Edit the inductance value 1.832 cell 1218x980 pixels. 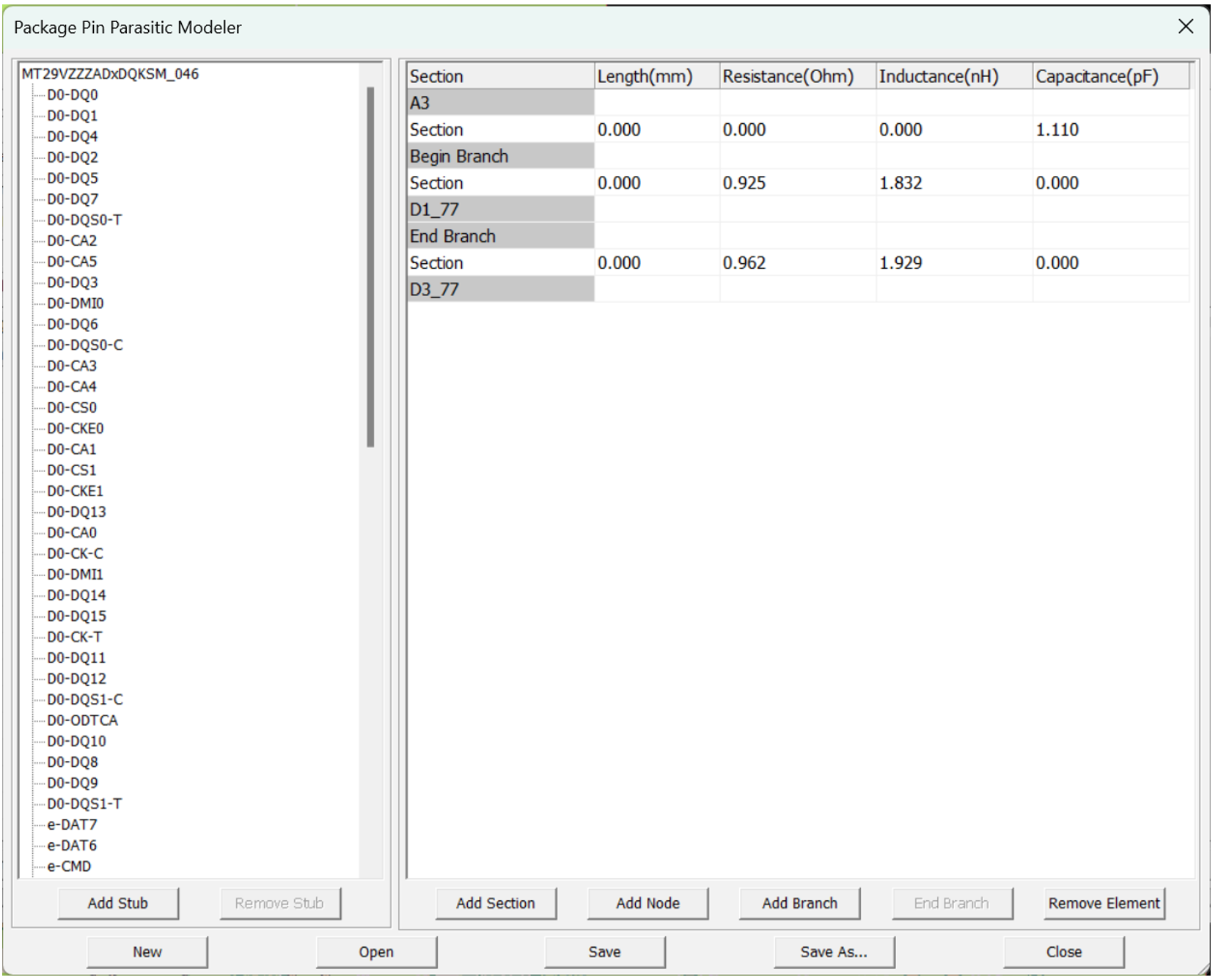click(x=900, y=183)
